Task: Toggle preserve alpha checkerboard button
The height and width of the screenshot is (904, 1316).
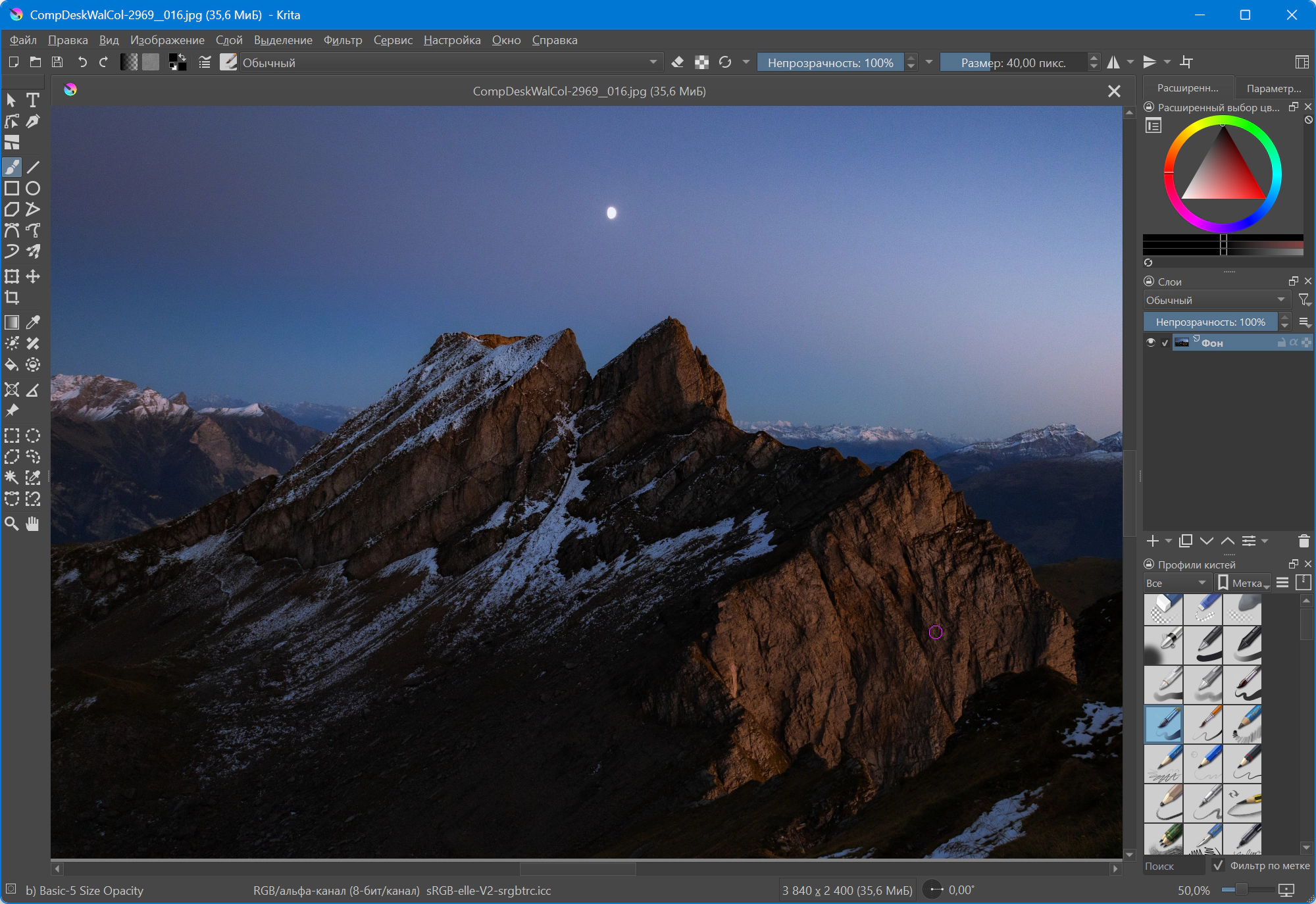Action: coord(701,62)
